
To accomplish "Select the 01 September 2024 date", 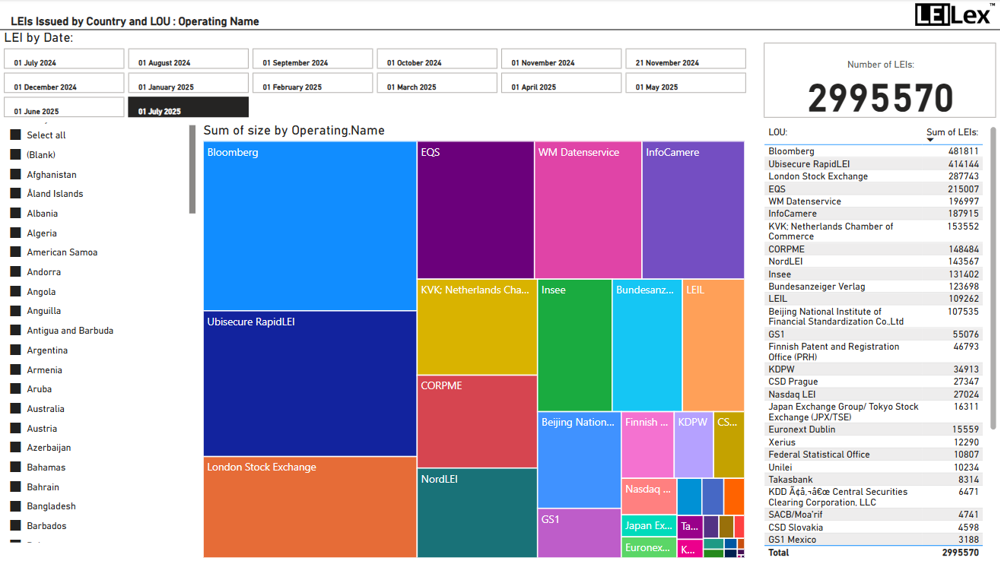I will pos(312,59).
